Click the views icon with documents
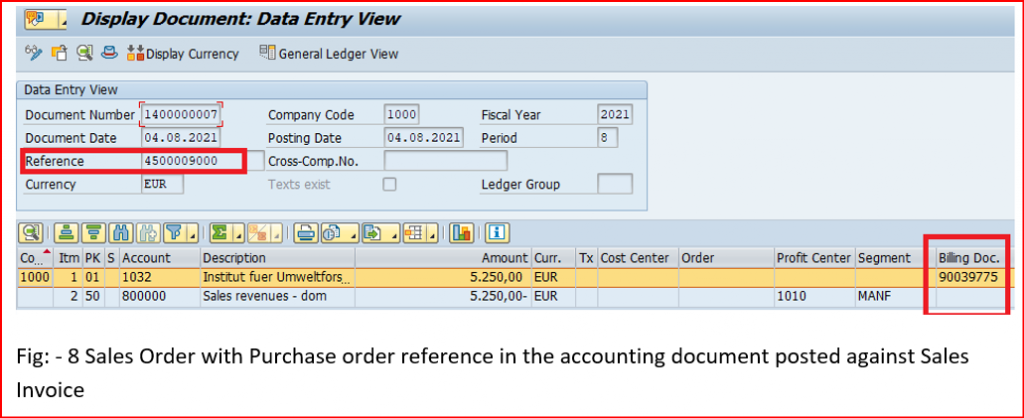Screen dimensions: 1024x418 click(334, 232)
